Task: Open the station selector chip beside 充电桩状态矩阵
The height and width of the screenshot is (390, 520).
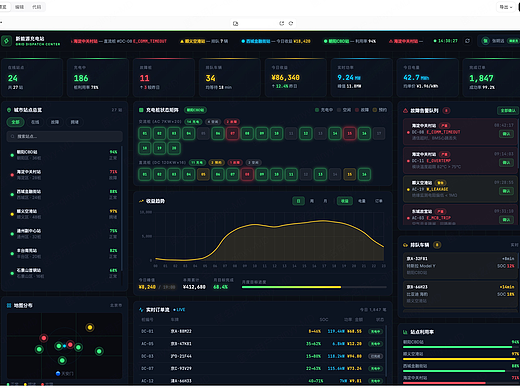Action: 195,110
